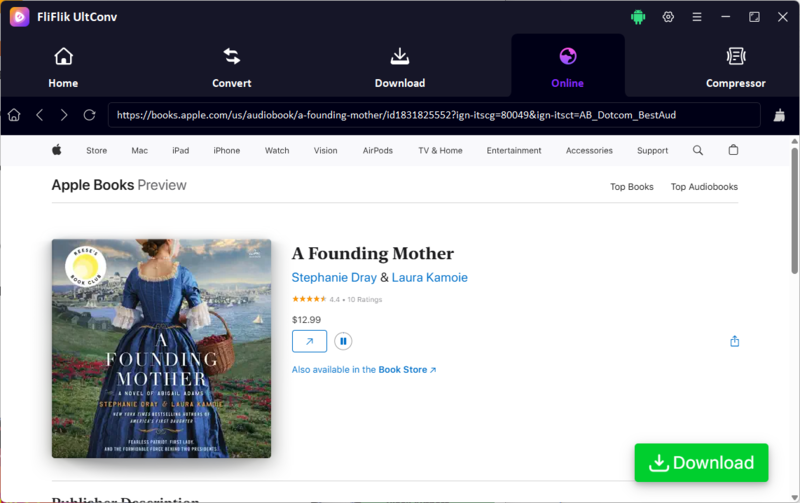This screenshot has height=503, width=800.
Task: Click the vertical page scrollbar
Action: [794, 211]
